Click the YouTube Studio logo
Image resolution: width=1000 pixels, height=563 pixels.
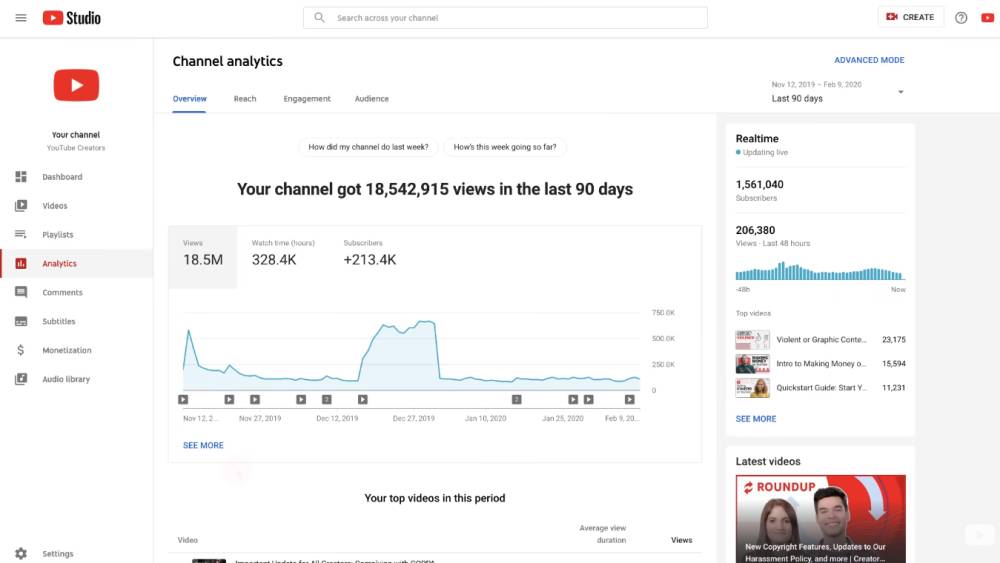pyautogui.click(x=71, y=18)
